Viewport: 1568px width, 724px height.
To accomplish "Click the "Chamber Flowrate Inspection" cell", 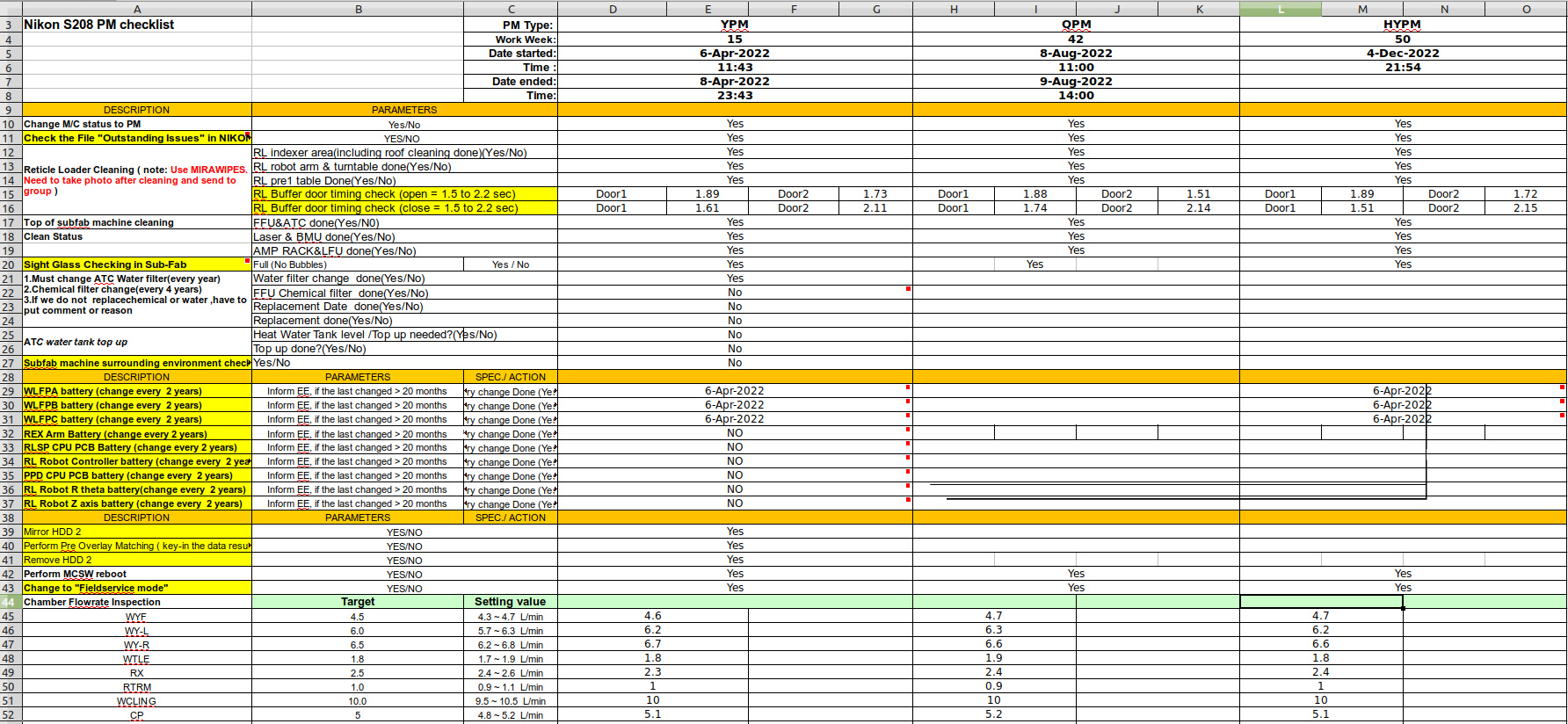I will point(136,602).
